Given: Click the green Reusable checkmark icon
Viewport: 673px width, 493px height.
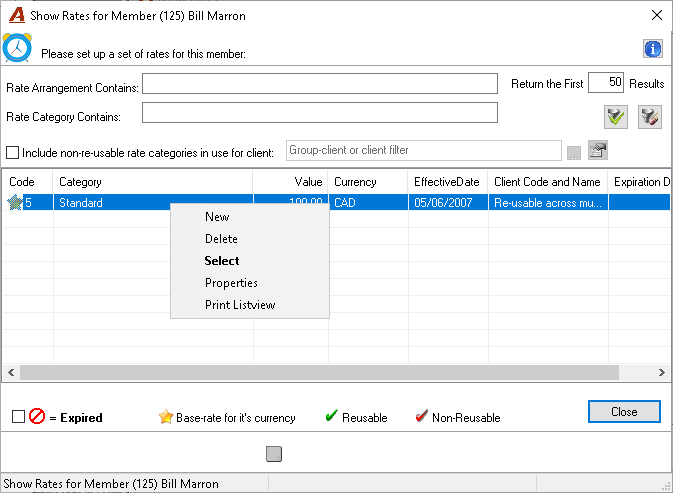Looking at the screenshot, I should click(331, 416).
